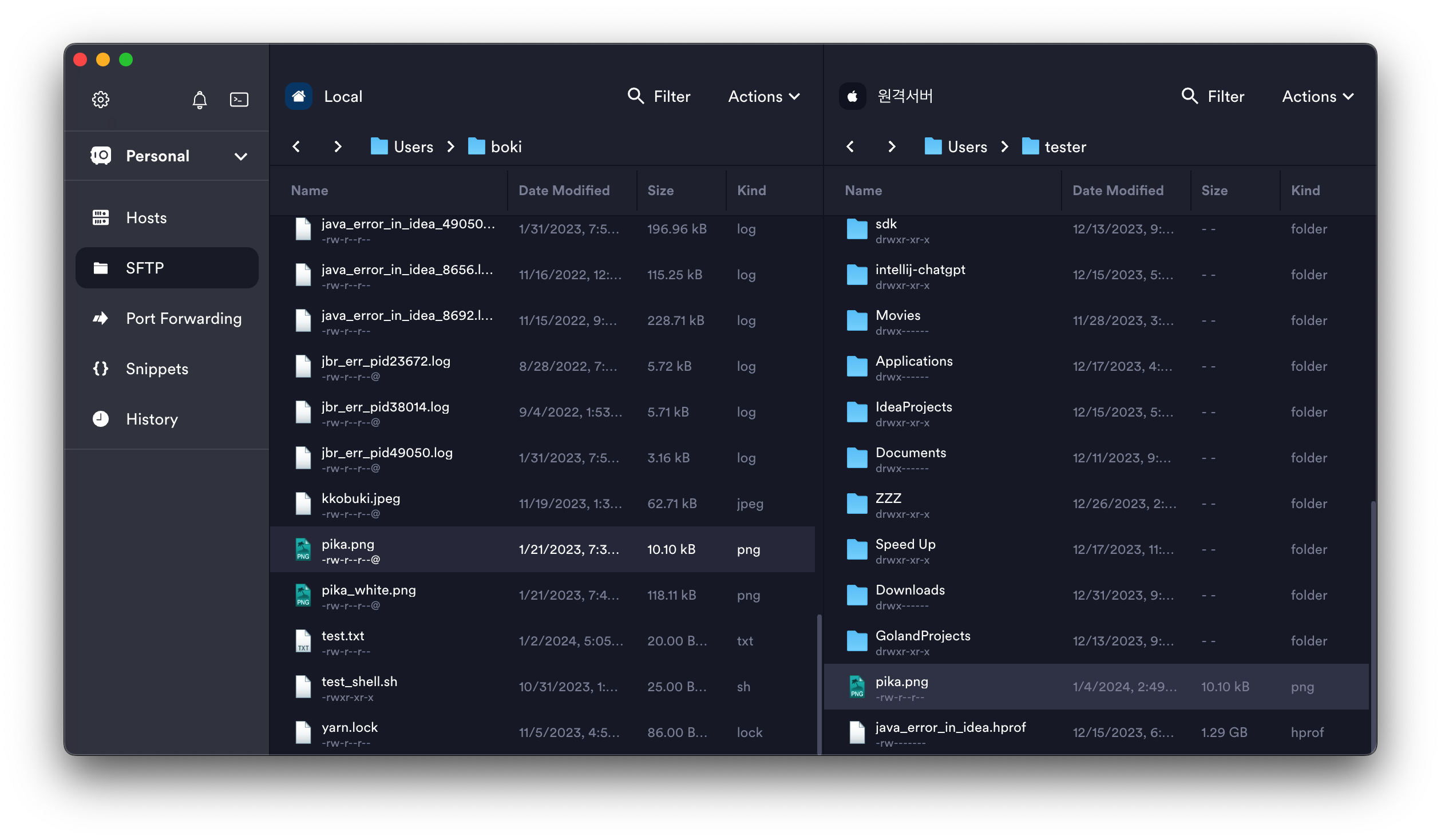The image size is (1441, 840).
Task: Open local pane Actions dropdown
Action: pyautogui.click(x=763, y=96)
